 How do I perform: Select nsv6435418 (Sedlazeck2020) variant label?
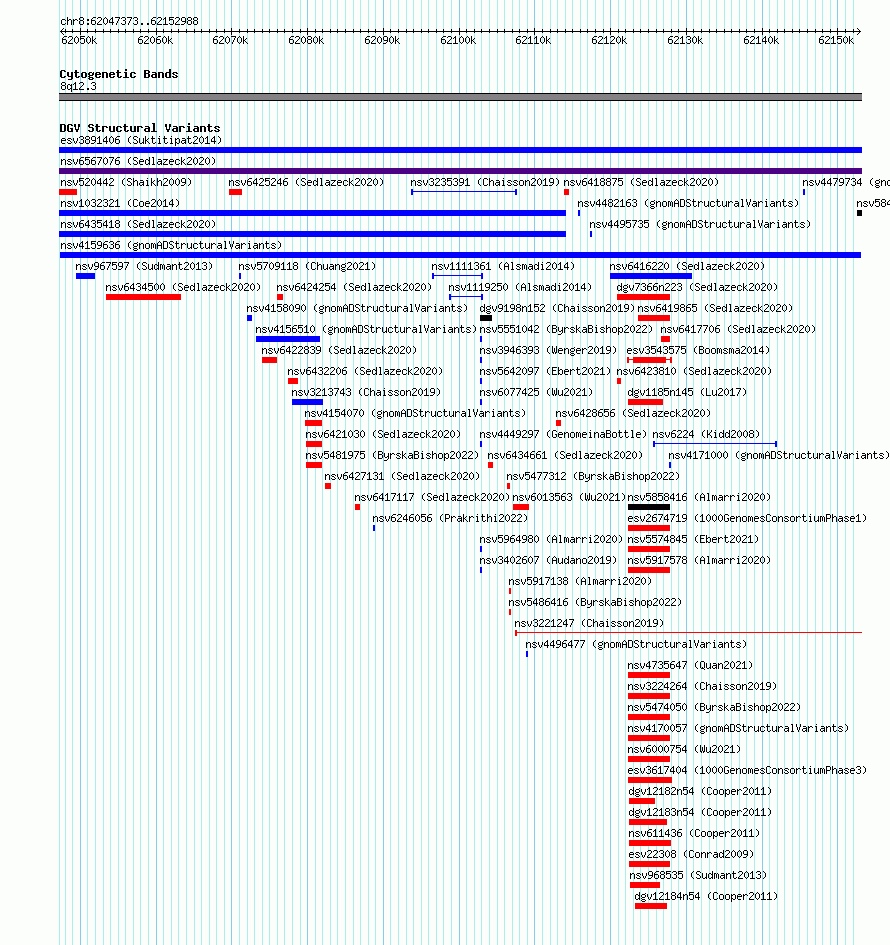click(138, 225)
